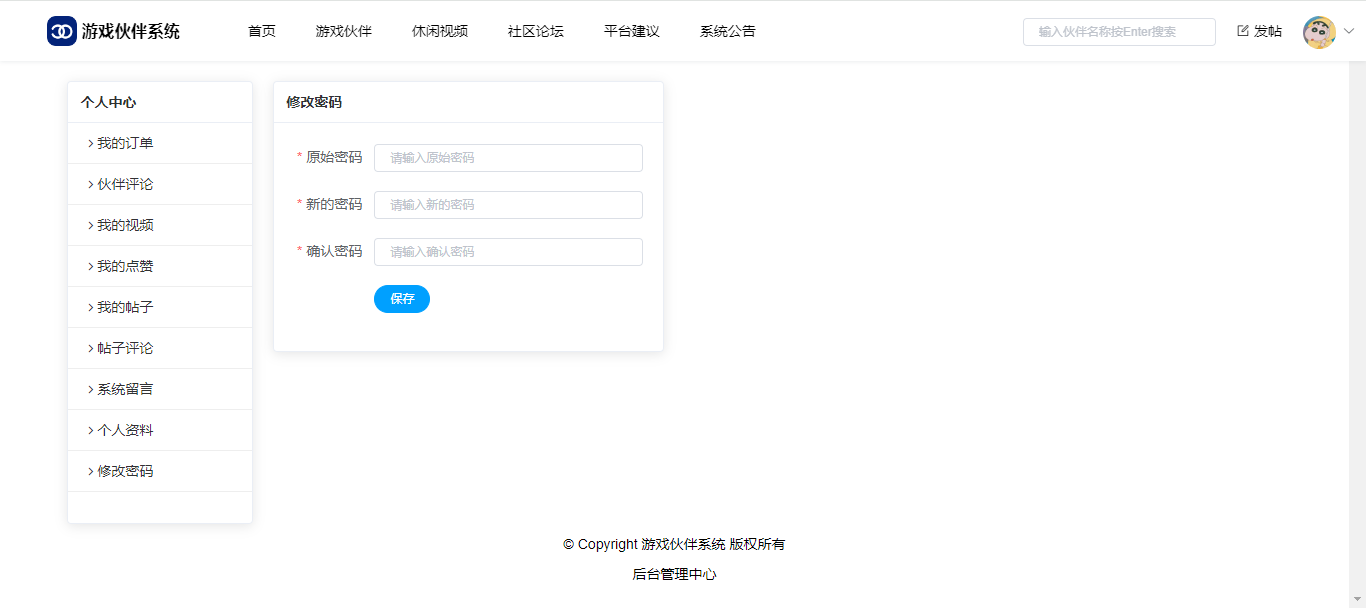The width and height of the screenshot is (1366, 608).
Task: Switch to 社区论坛 menu
Action: [x=536, y=31]
